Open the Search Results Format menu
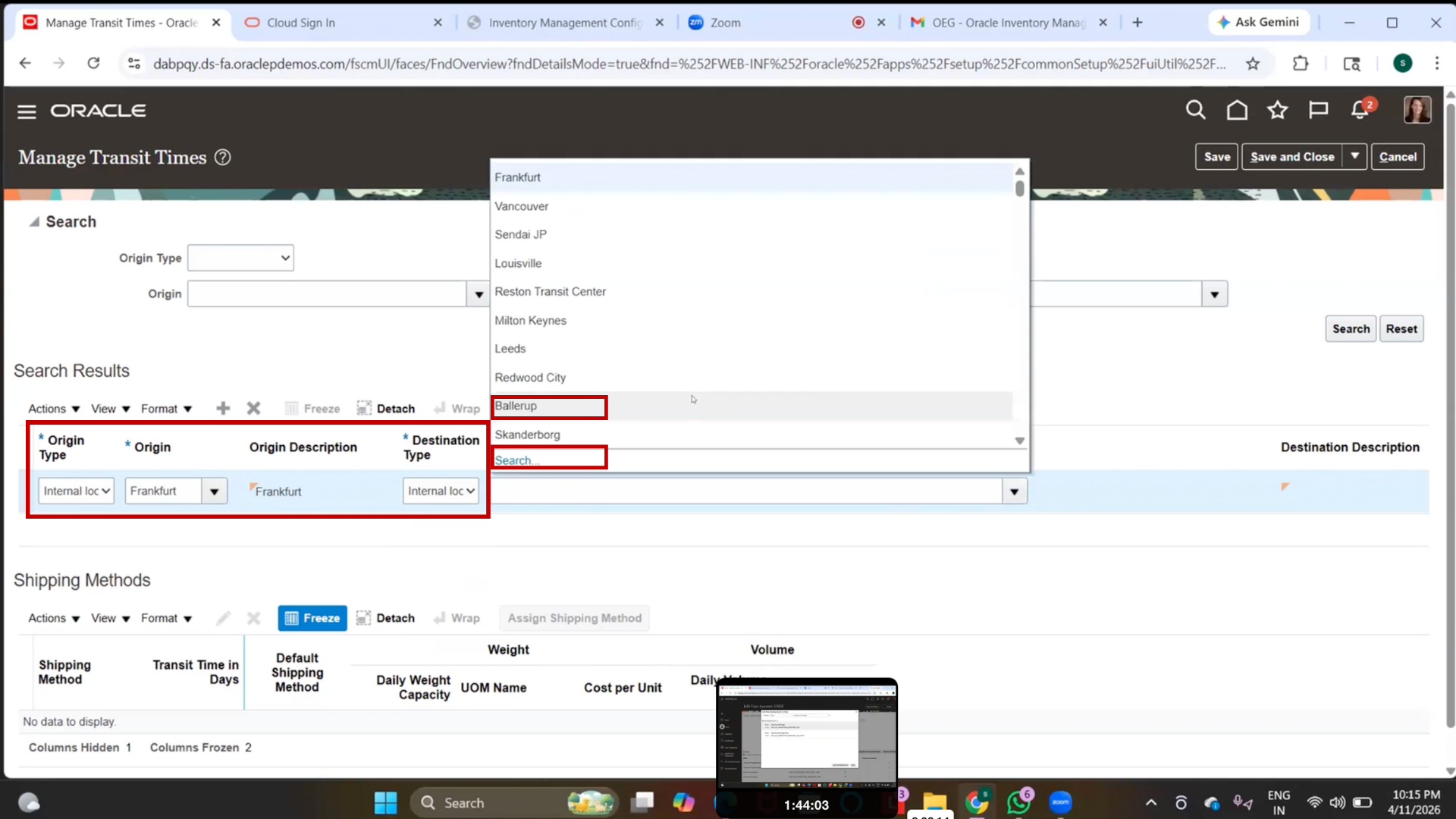This screenshot has height=819, width=1456. pos(166,409)
